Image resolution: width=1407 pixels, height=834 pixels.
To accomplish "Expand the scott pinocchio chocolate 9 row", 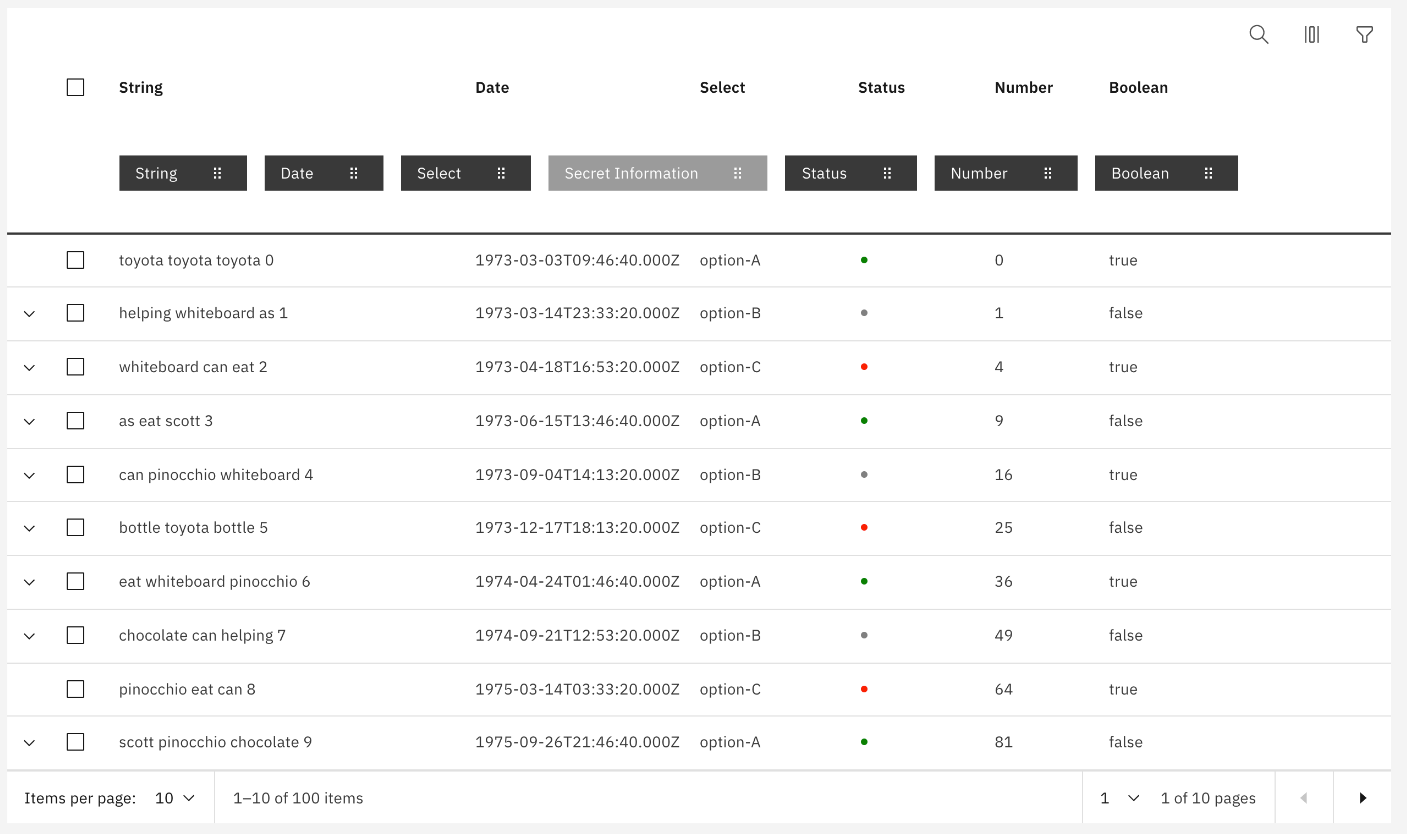I will (x=29, y=742).
